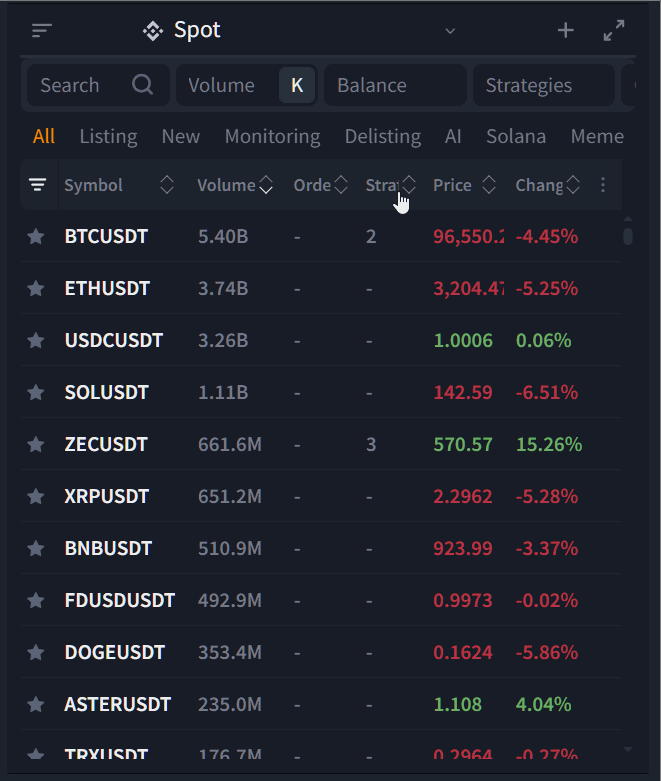The height and width of the screenshot is (781, 661).
Task: Sort by Symbol column arrows
Action: point(167,185)
